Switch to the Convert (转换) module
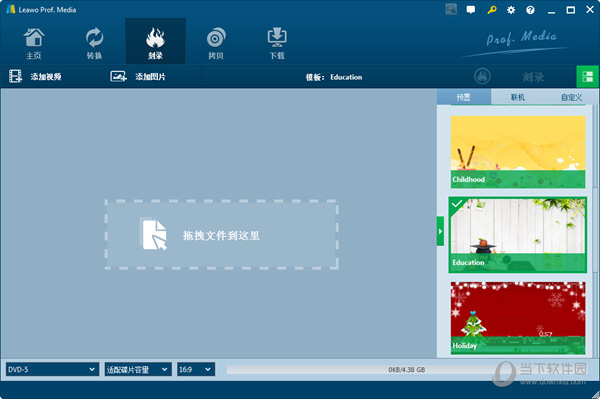This screenshot has height=399, width=600. click(94, 42)
